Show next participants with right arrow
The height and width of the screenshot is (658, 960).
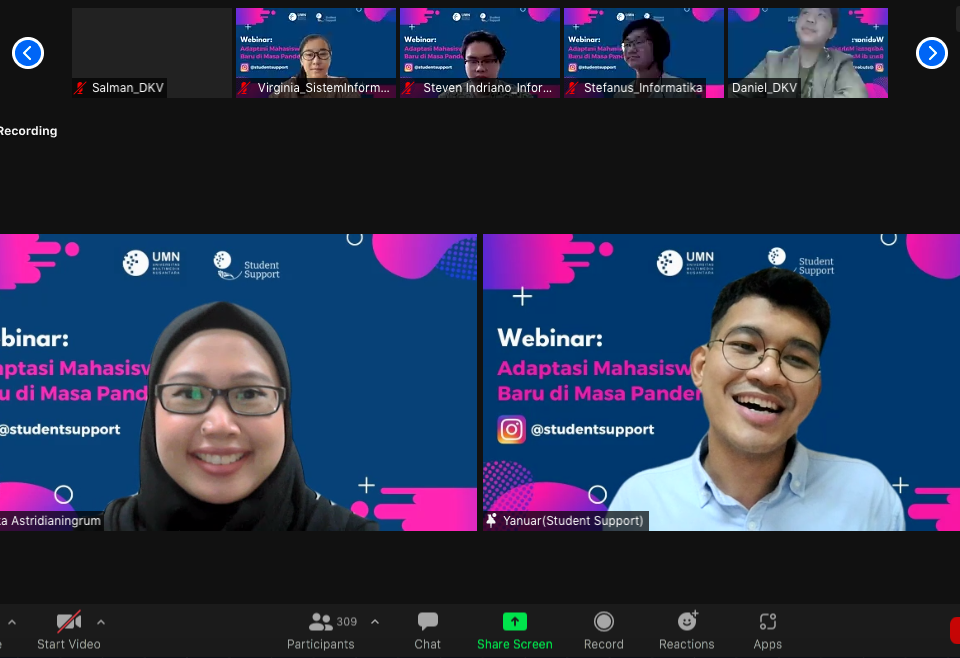tap(931, 53)
